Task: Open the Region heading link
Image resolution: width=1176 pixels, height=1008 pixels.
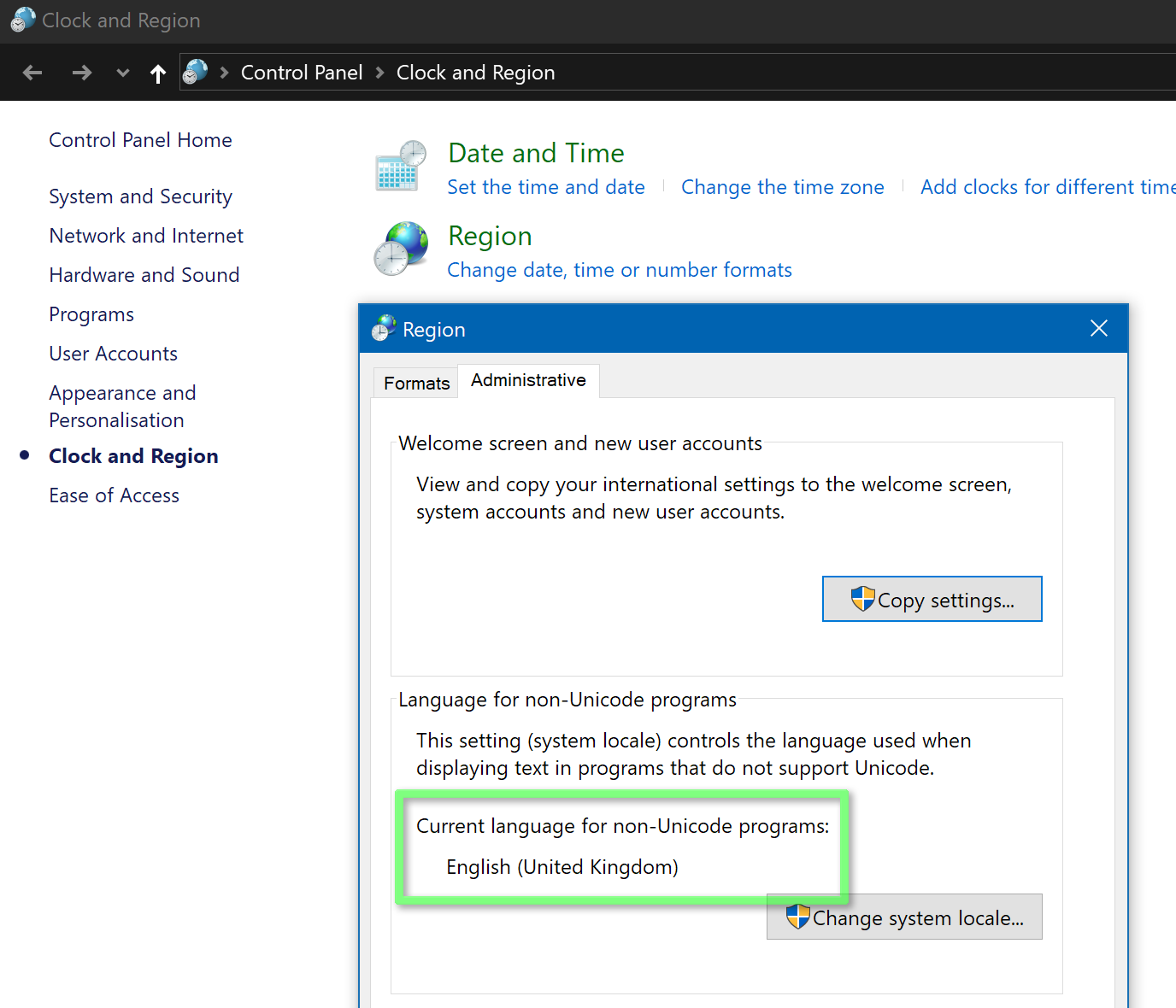Action: point(490,236)
